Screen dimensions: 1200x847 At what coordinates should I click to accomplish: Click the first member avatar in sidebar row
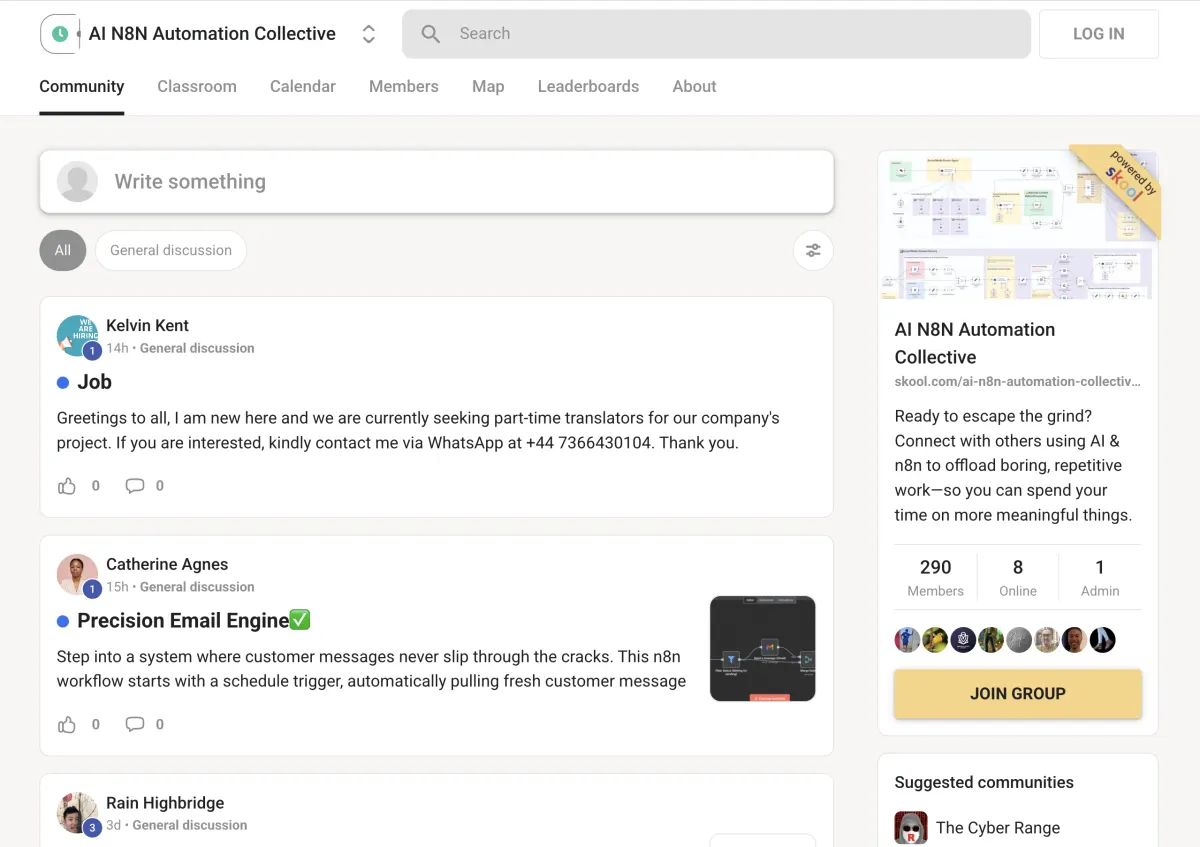907,640
